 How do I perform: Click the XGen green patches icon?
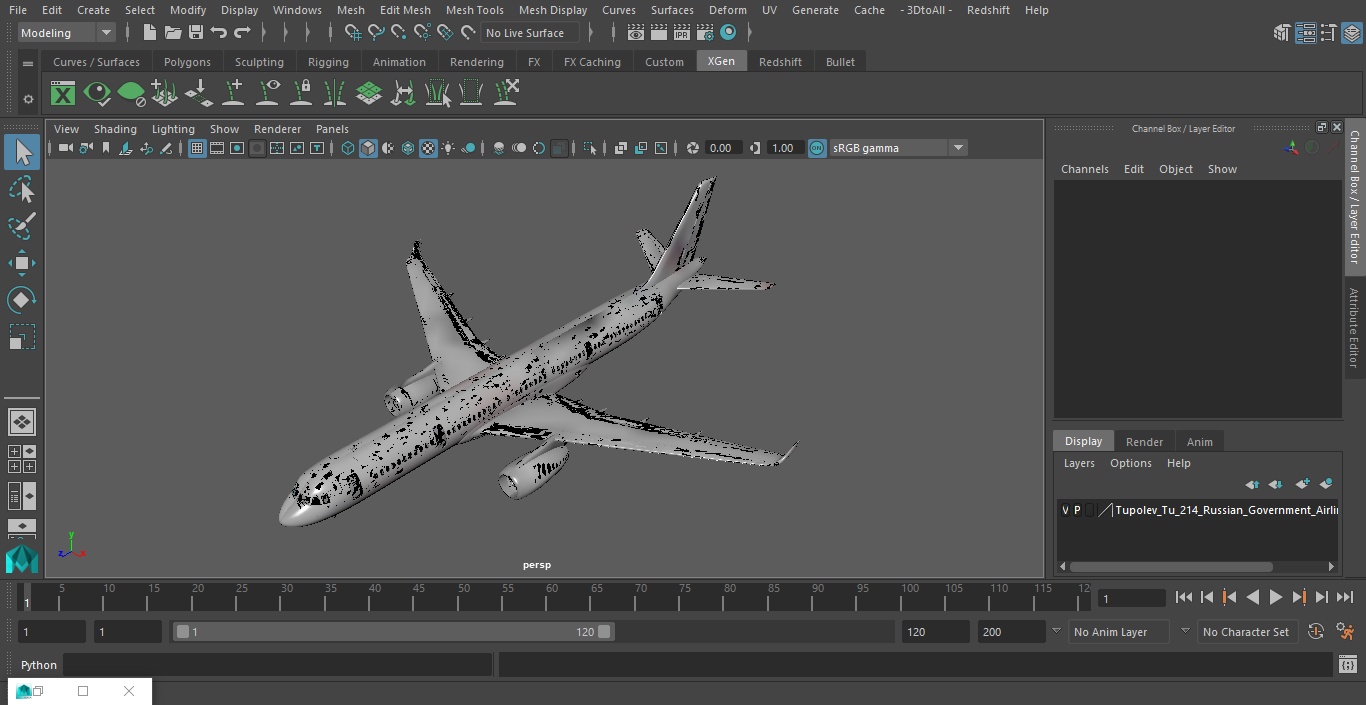[x=369, y=94]
